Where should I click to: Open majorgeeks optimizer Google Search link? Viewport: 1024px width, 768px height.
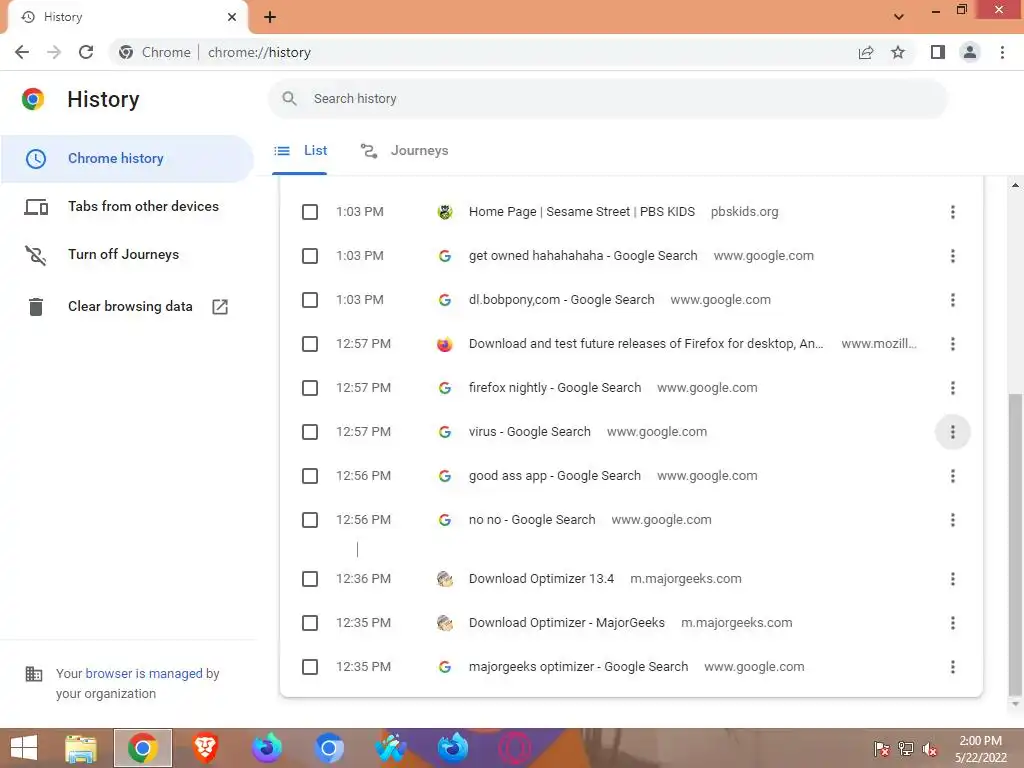pyautogui.click(x=579, y=667)
